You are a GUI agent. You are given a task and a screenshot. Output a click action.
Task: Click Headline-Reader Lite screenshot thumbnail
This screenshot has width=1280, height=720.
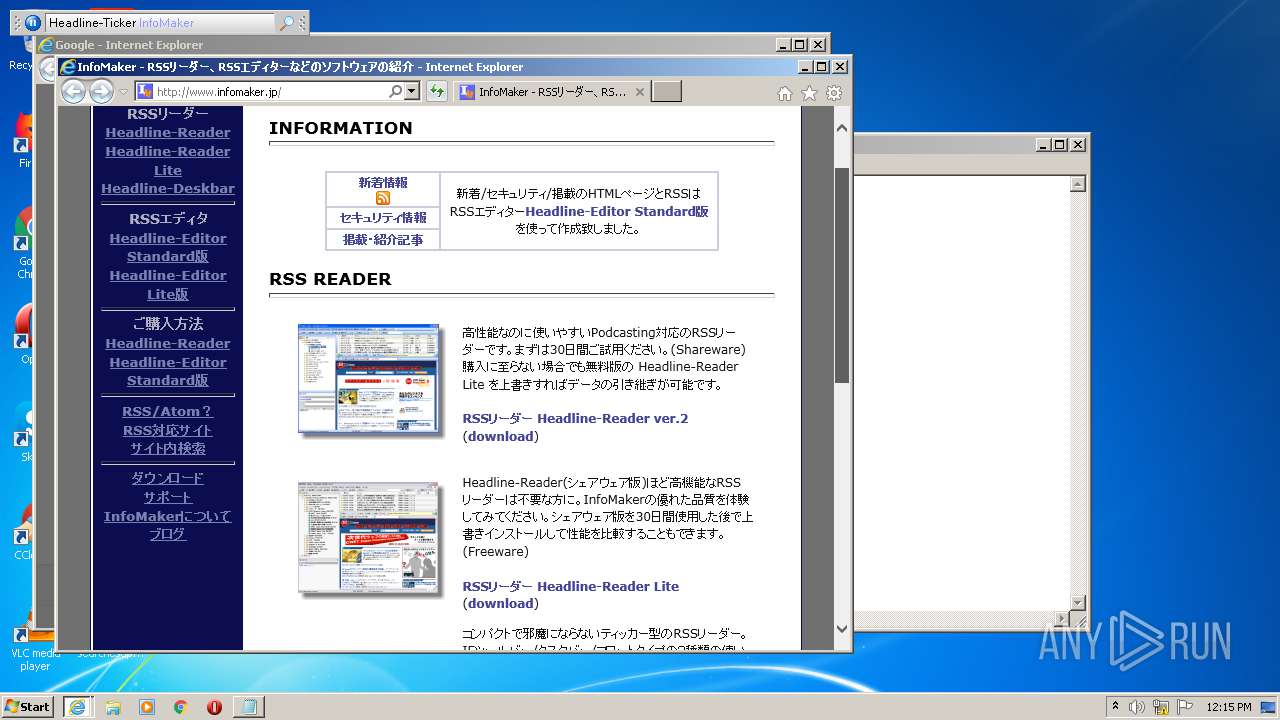370,539
